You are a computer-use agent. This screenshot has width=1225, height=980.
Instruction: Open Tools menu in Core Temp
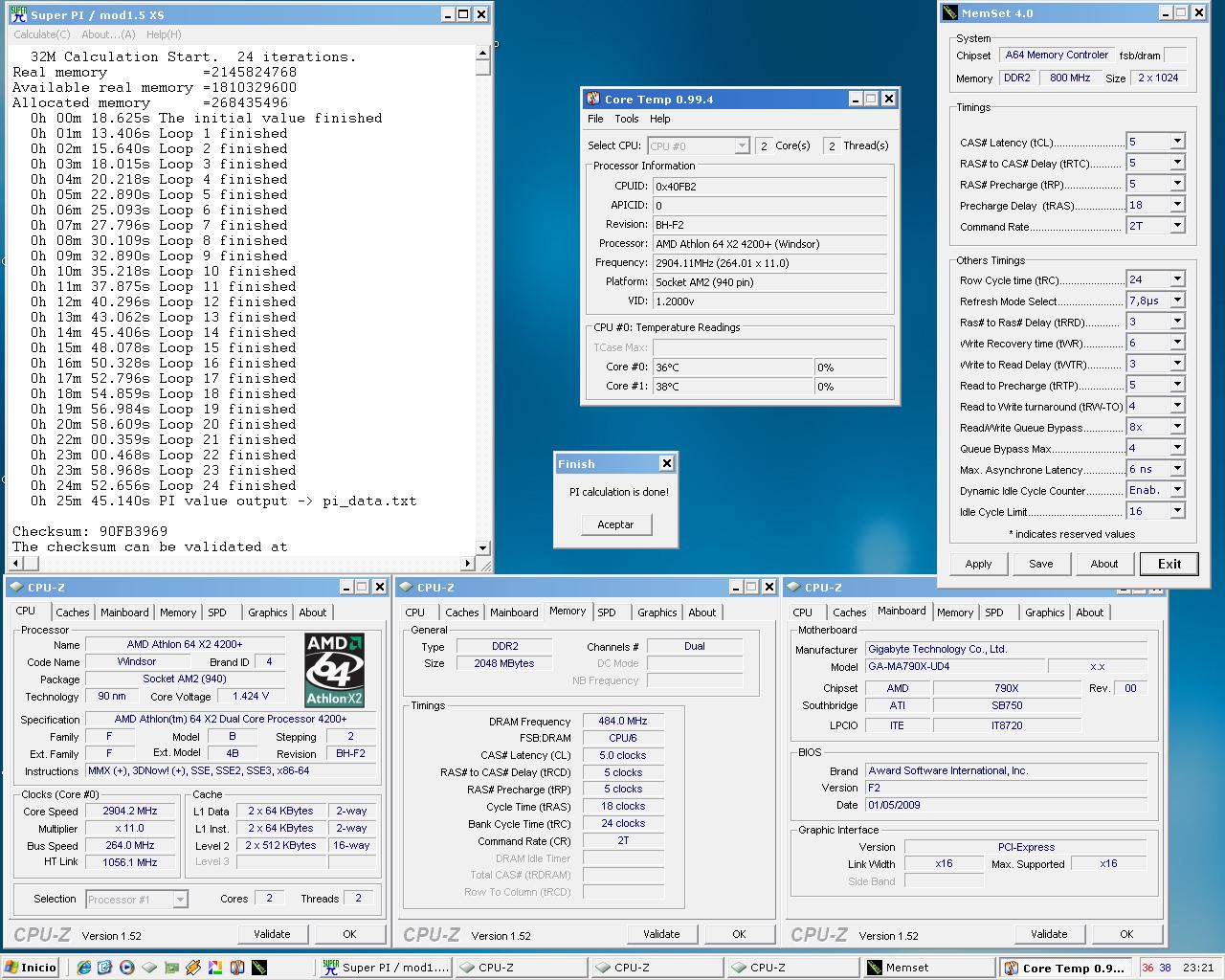click(x=627, y=119)
